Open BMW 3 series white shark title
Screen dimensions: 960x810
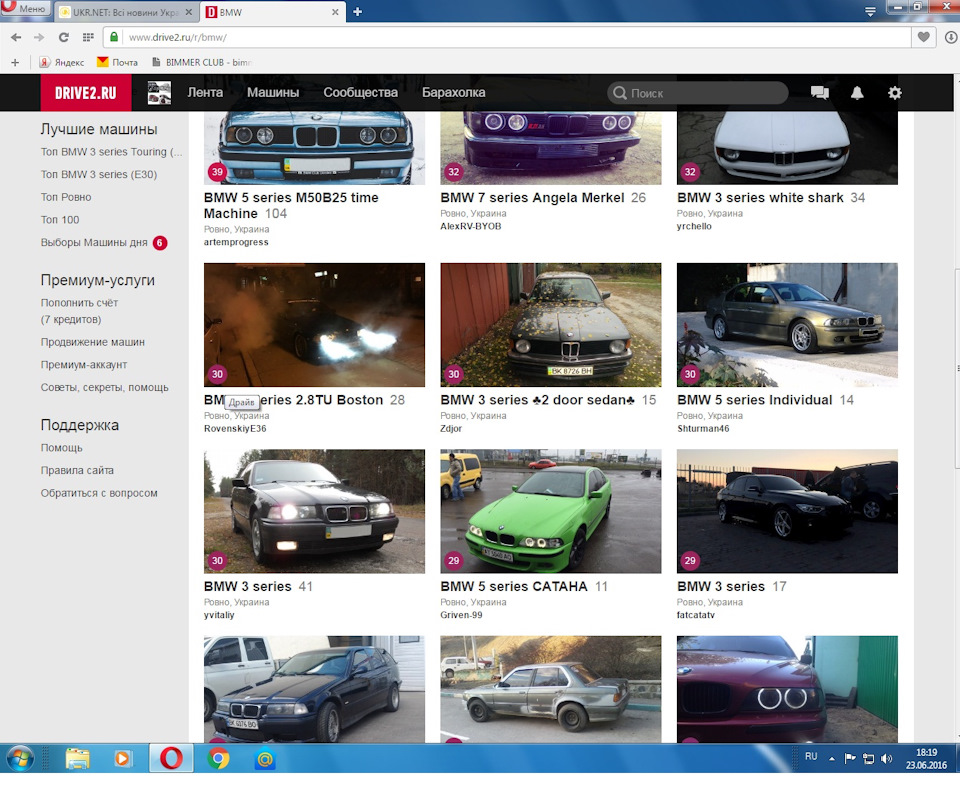(x=760, y=197)
